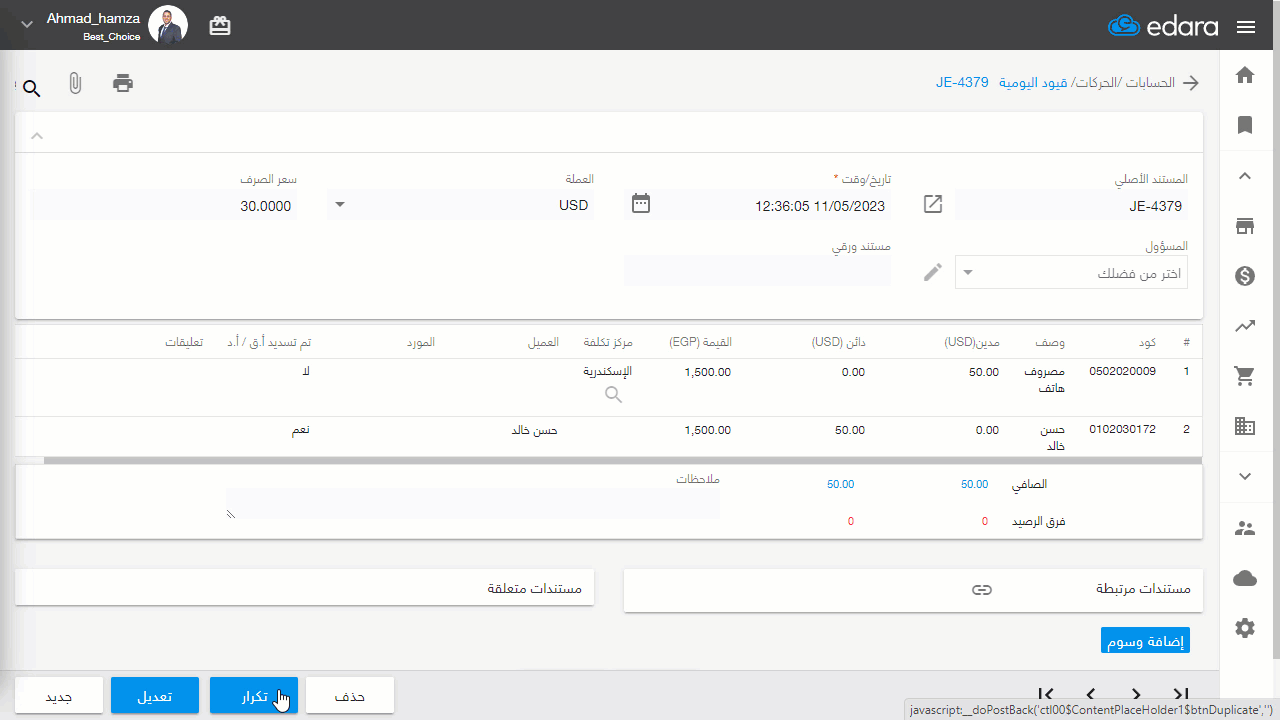Expand sidebar section with down chevron
Viewport: 1280px width, 720px height.
click(1245, 477)
